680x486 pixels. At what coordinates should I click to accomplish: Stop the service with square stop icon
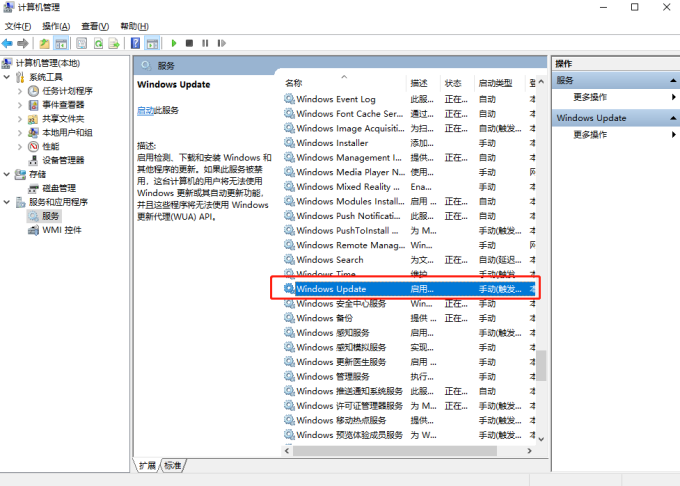(x=189, y=43)
